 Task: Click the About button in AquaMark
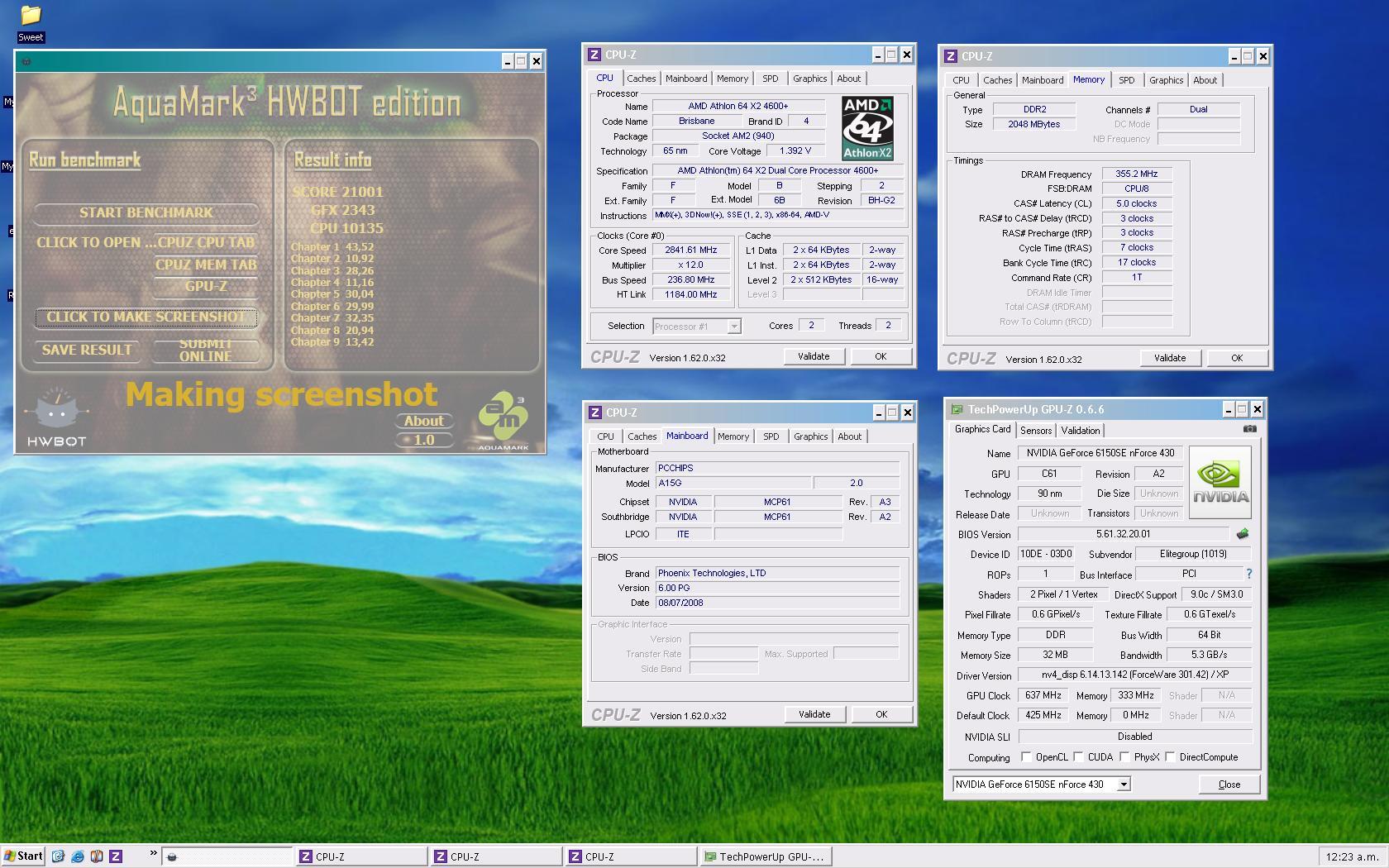pos(423,421)
